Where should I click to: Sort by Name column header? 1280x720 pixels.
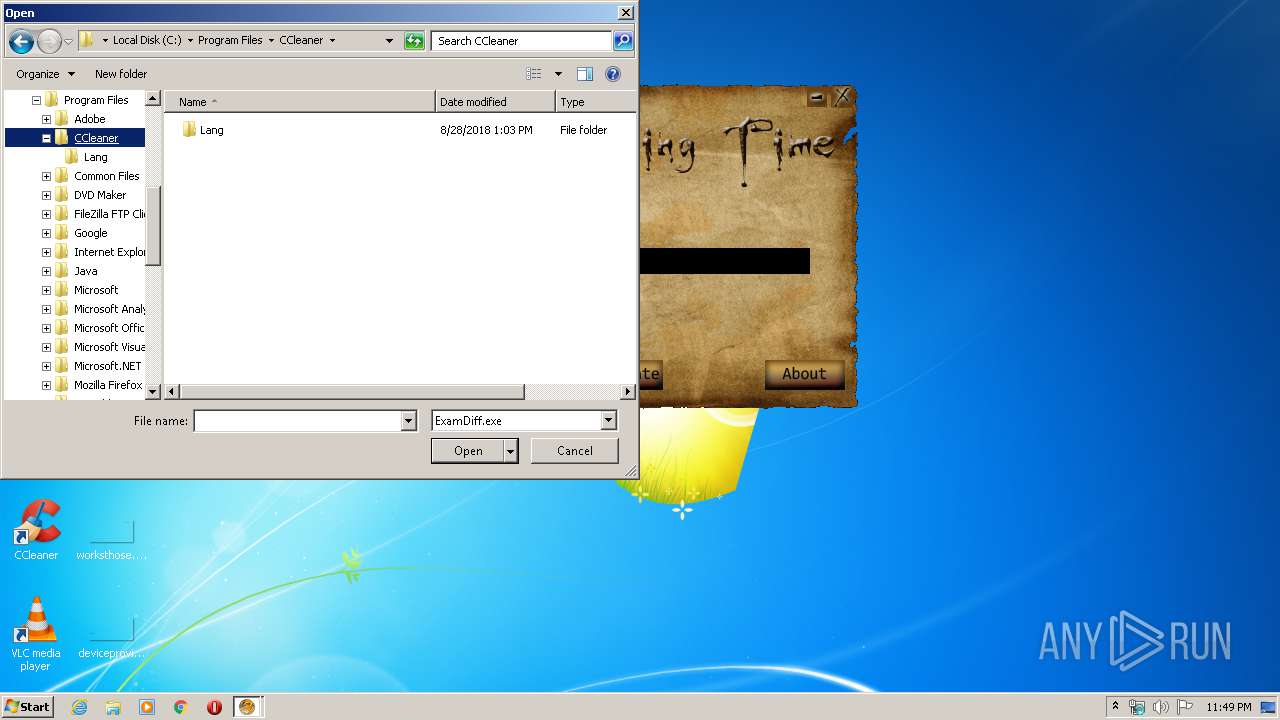[x=300, y=102]
